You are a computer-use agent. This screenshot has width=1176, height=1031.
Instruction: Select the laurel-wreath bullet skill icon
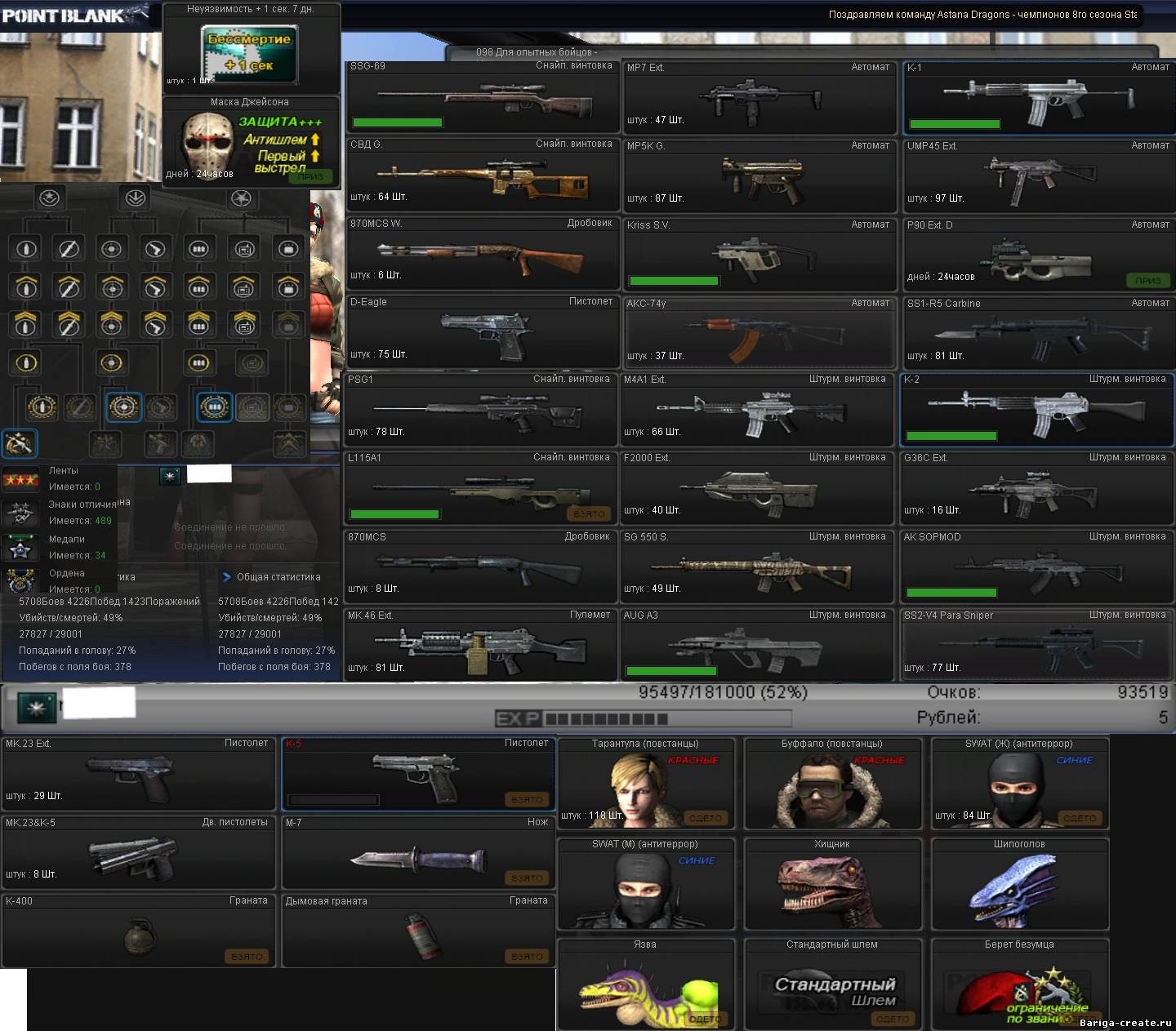pyautogui.click(x=42, y=407)
